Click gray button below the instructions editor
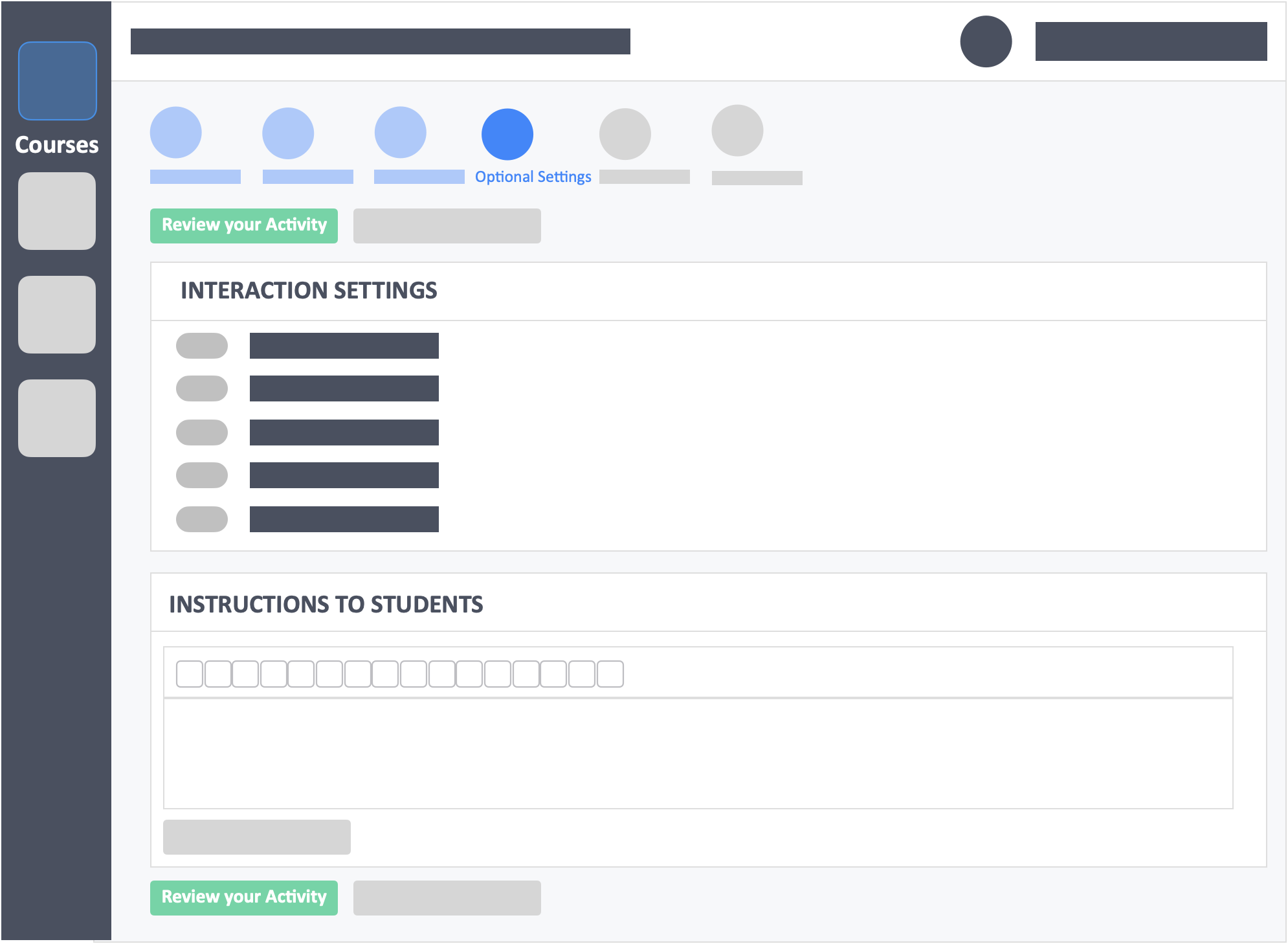The width and height of the screenshot is (1288, 944). click(x=257, y=837)
